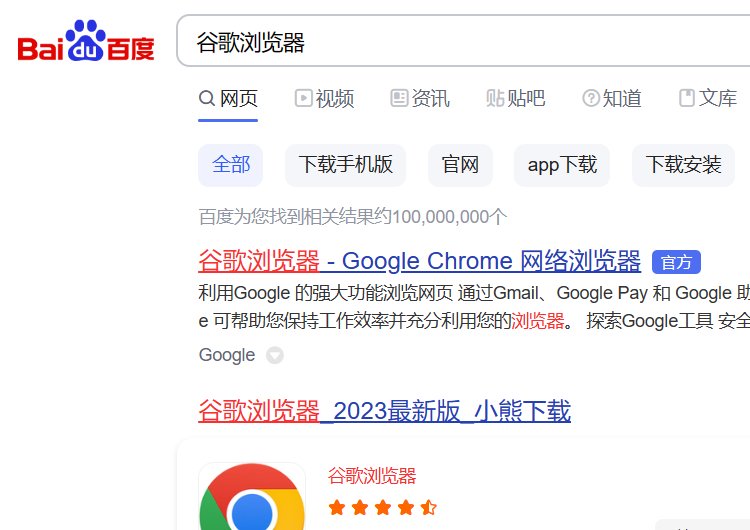Viewport: 750px width, 530px height.
Task: Choose the 下载安装 filter chip
Action: [683, 165]
